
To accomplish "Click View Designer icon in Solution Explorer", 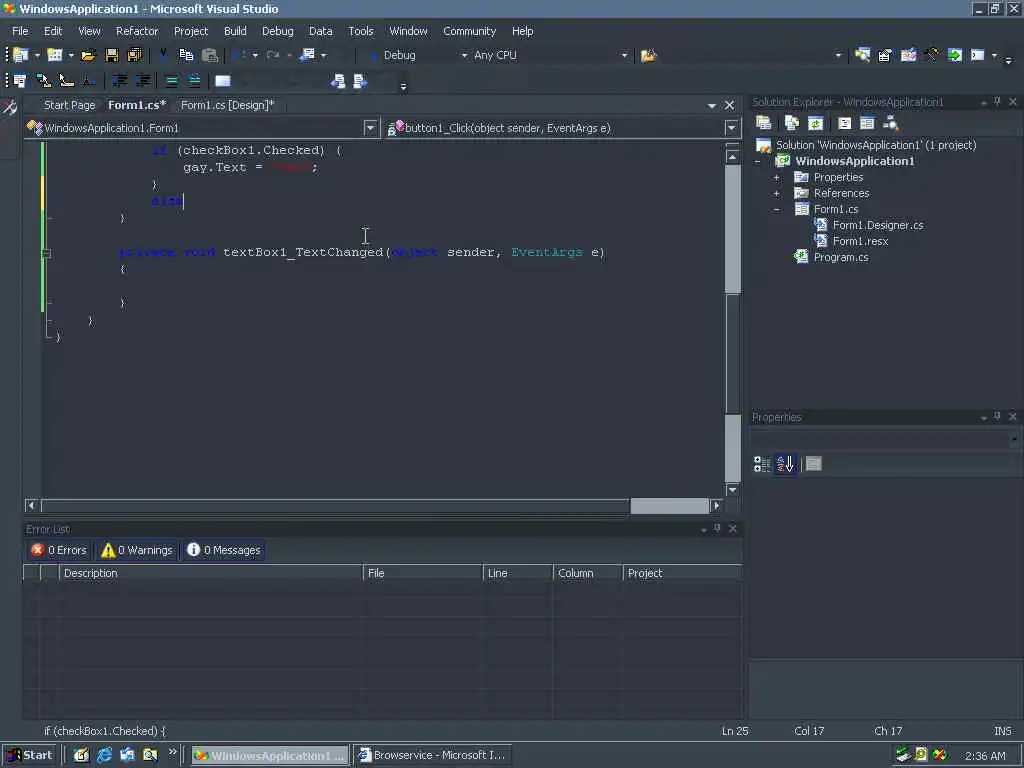I will pos(867,123).
